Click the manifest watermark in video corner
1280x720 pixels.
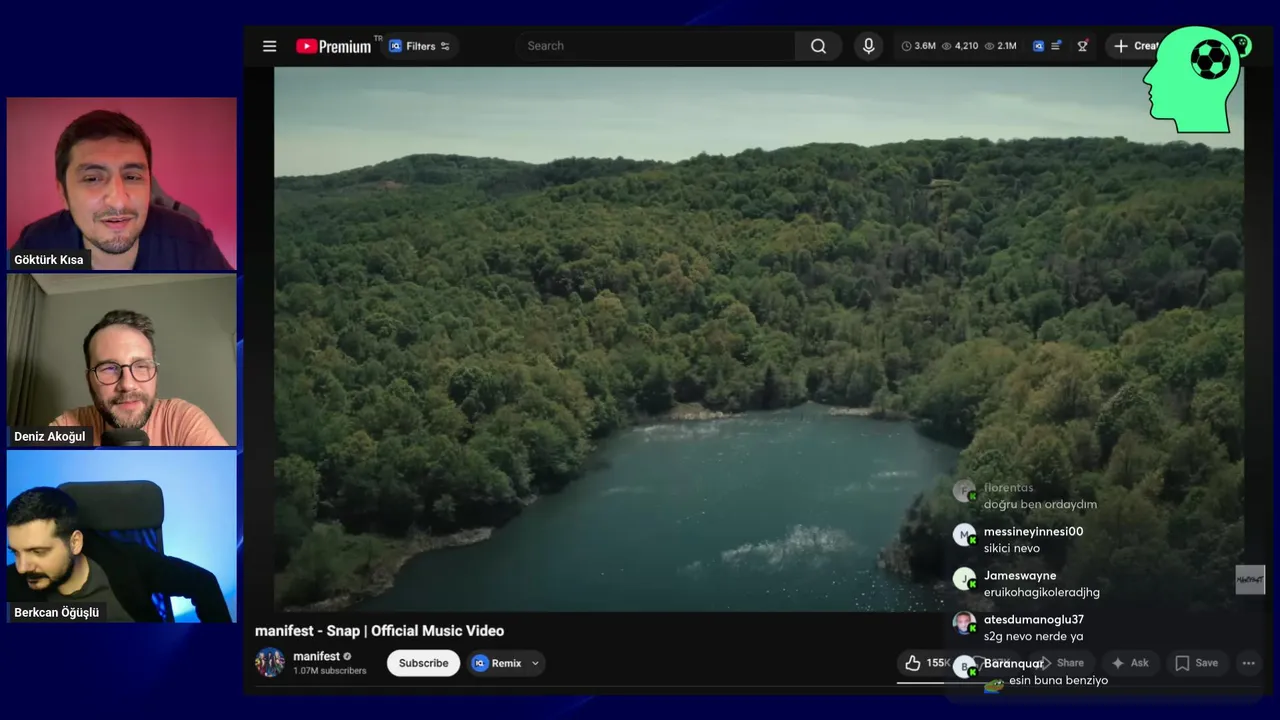pos(1250,580)
